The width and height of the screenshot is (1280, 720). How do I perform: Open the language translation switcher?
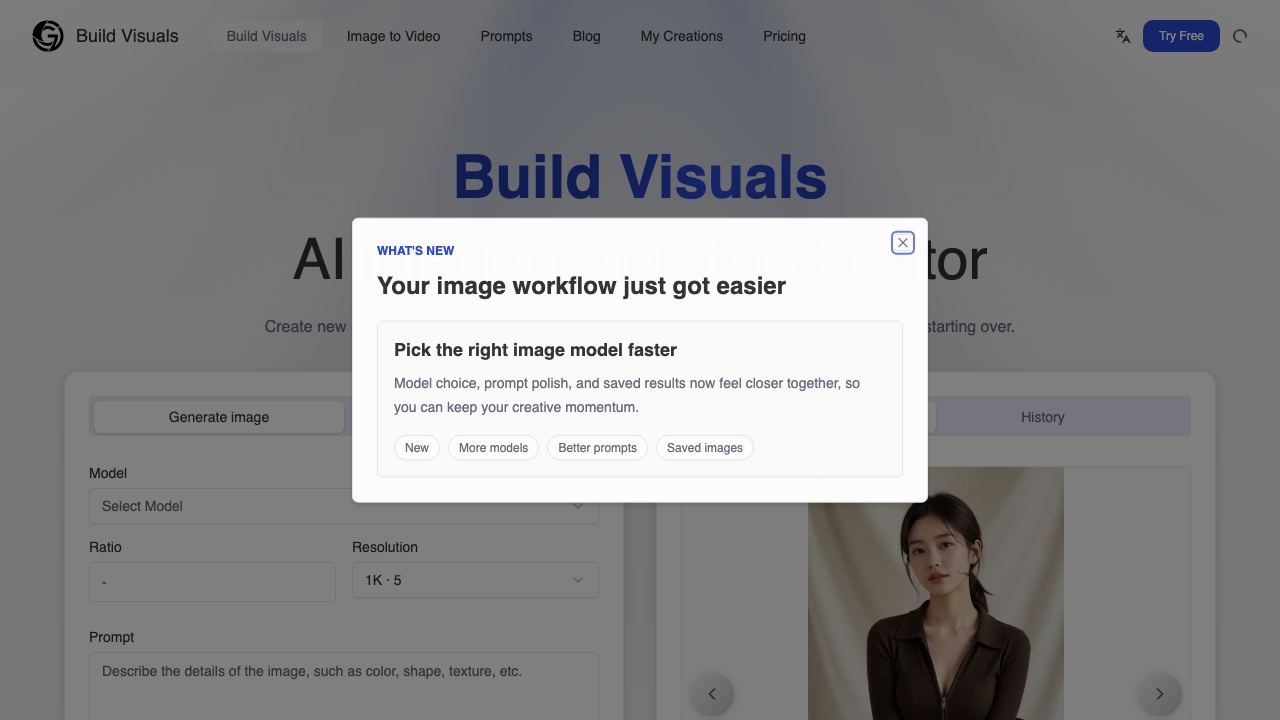(x=1123, y=36)
